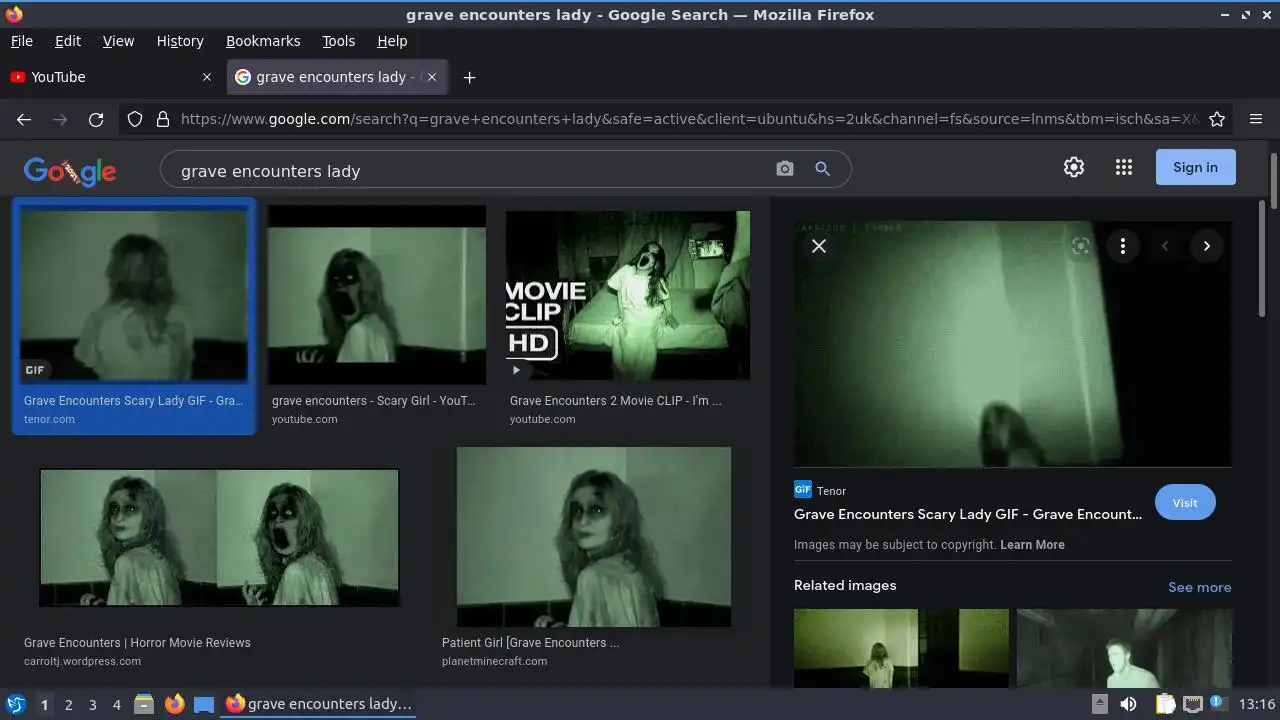Close the image preview panel
Image resolution: width=1280 pixels, height=720 pixels.
click(819, 246)
